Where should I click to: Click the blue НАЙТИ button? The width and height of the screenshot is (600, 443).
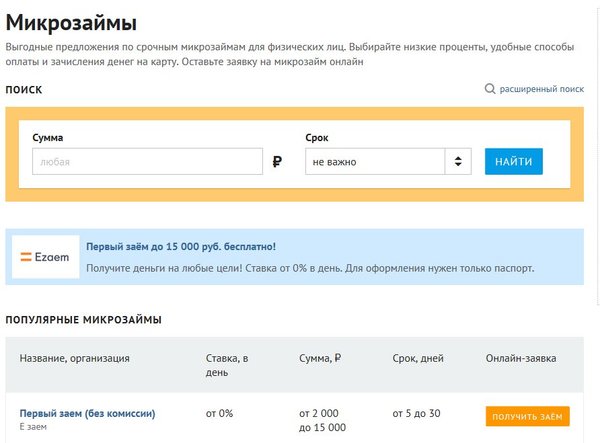[514, 161]
